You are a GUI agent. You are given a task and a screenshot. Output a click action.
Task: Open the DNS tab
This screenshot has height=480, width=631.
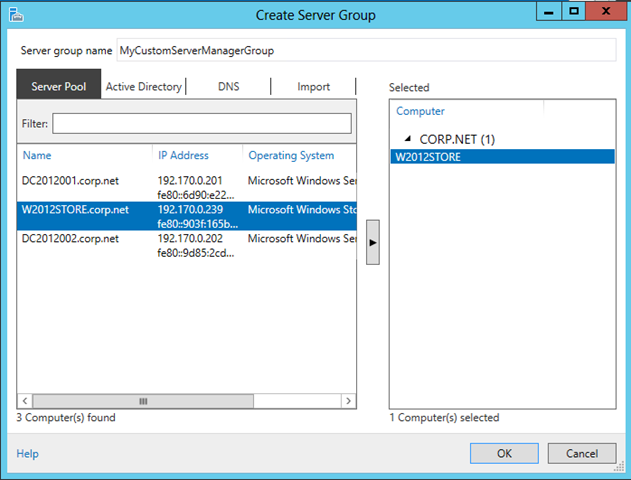pyautogui.click(x=228, y=87)
